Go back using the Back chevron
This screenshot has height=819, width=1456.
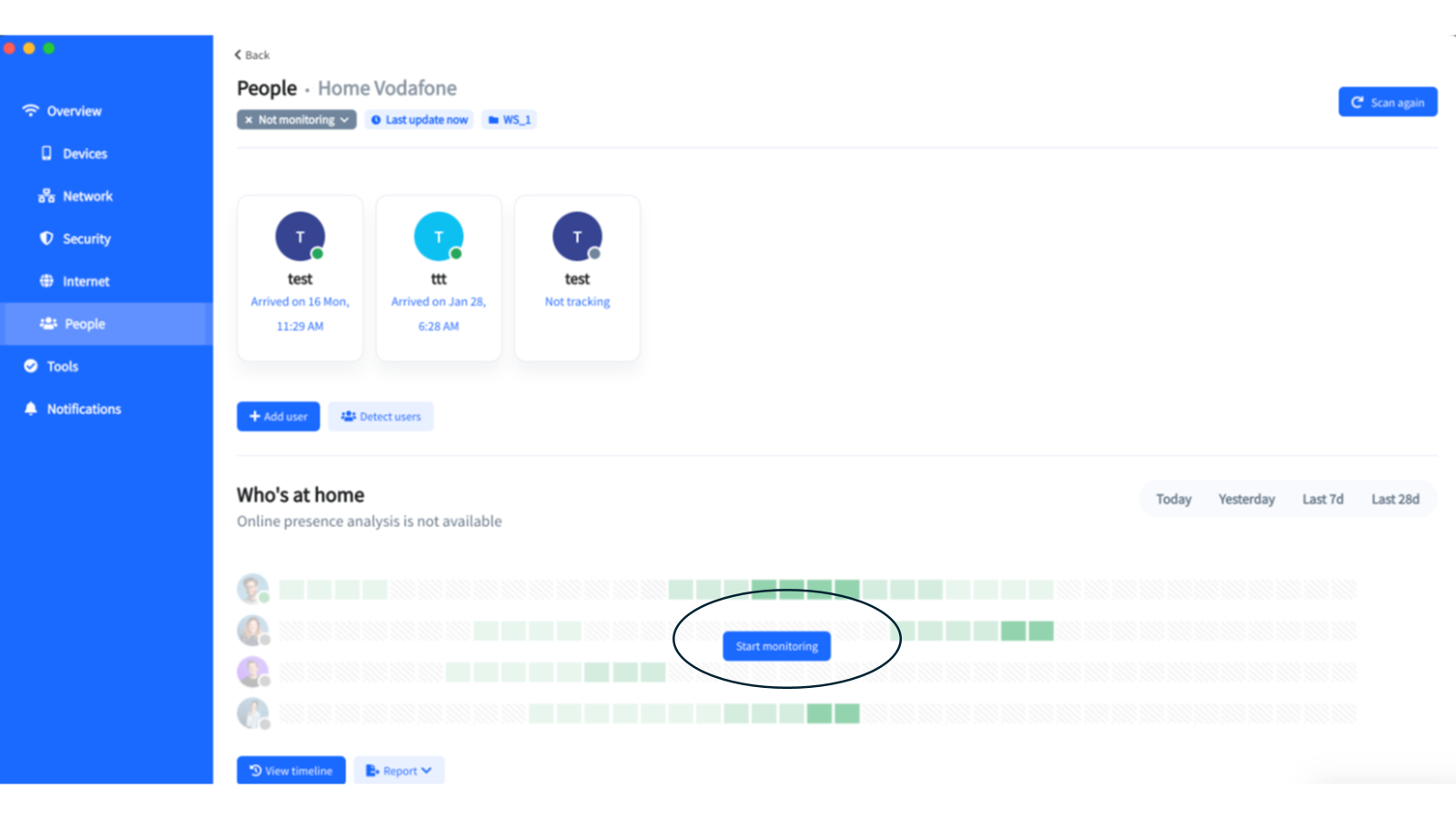coord(238,55)
